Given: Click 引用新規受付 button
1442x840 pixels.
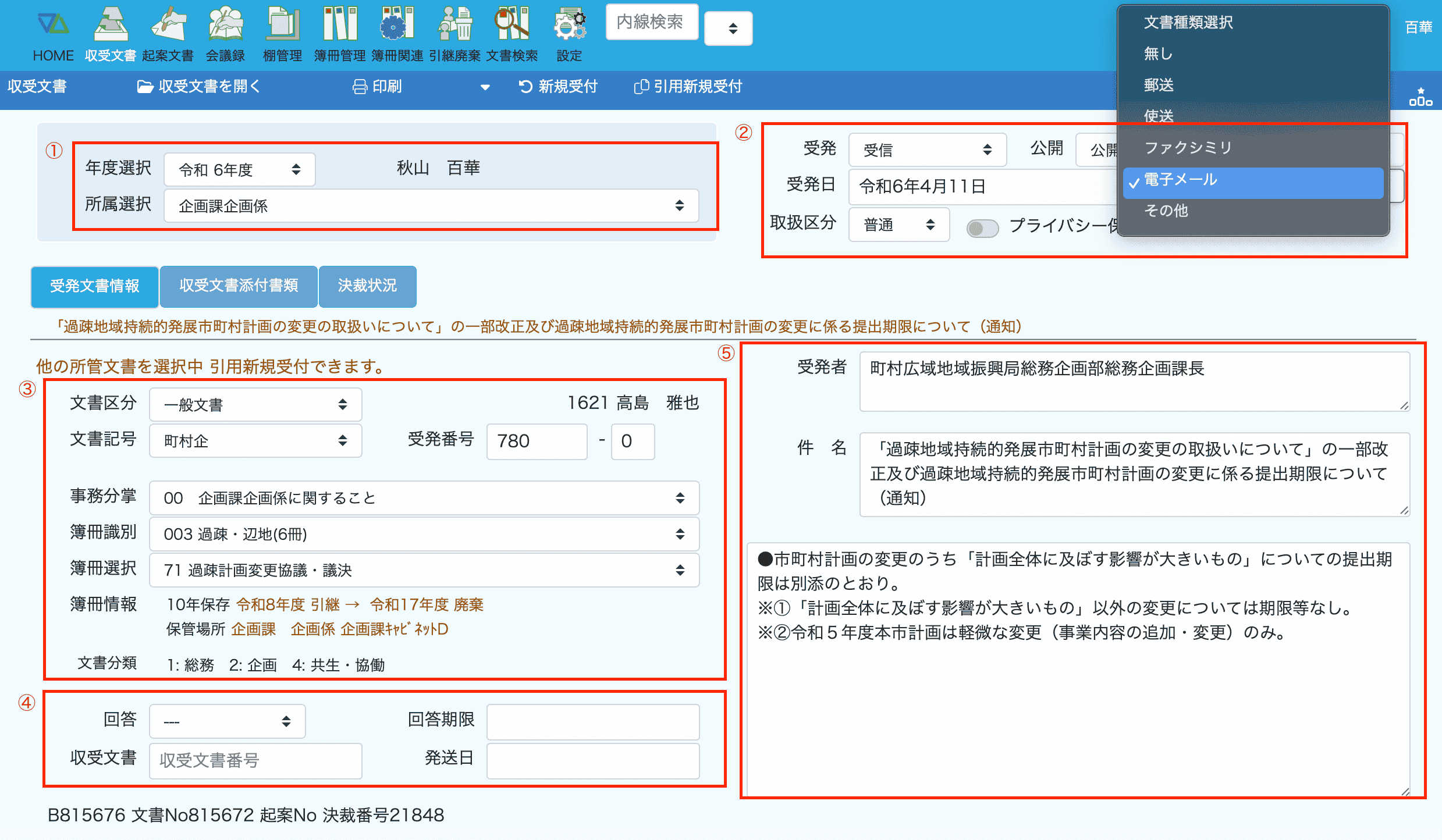Looking at the screenshot, I should 688,87.
